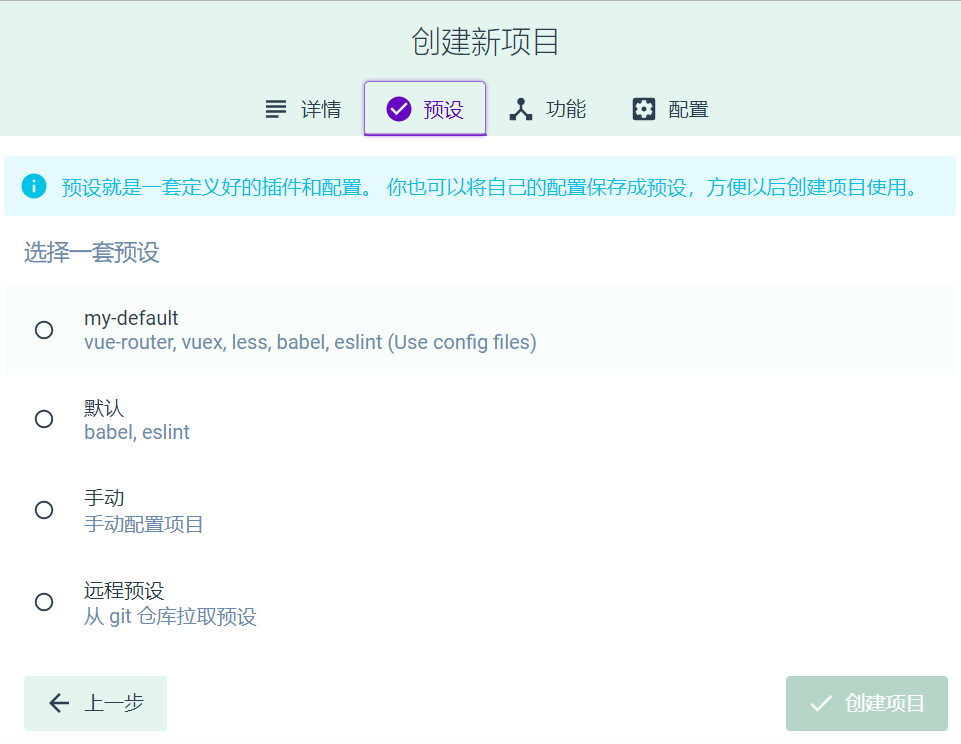Select the 远程预设 radio button

[43, 602]
